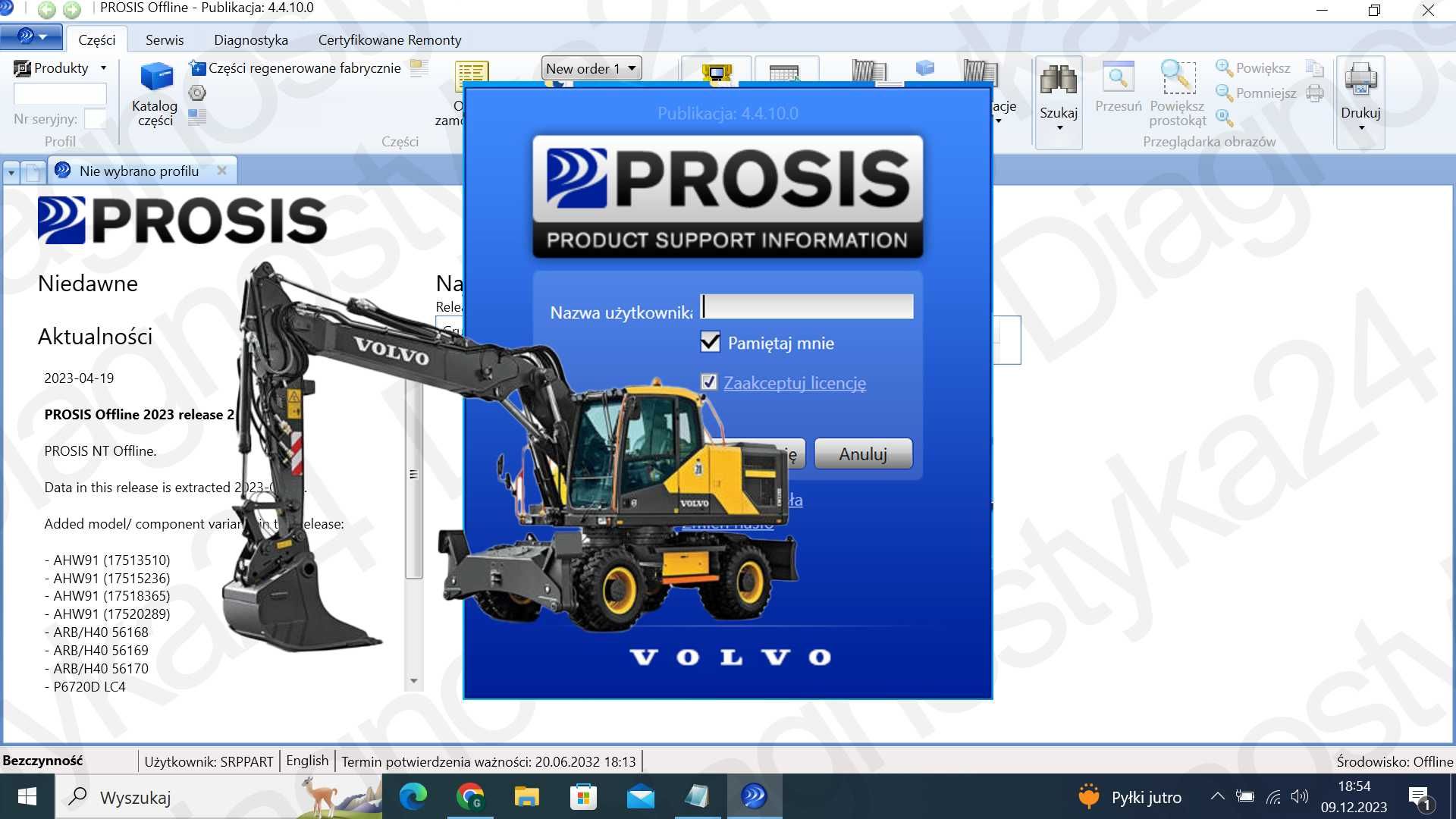Screen dimensions: 1456x819
Task: Open Google Chrome from taskbar
Action: click(x=470, y=796)
